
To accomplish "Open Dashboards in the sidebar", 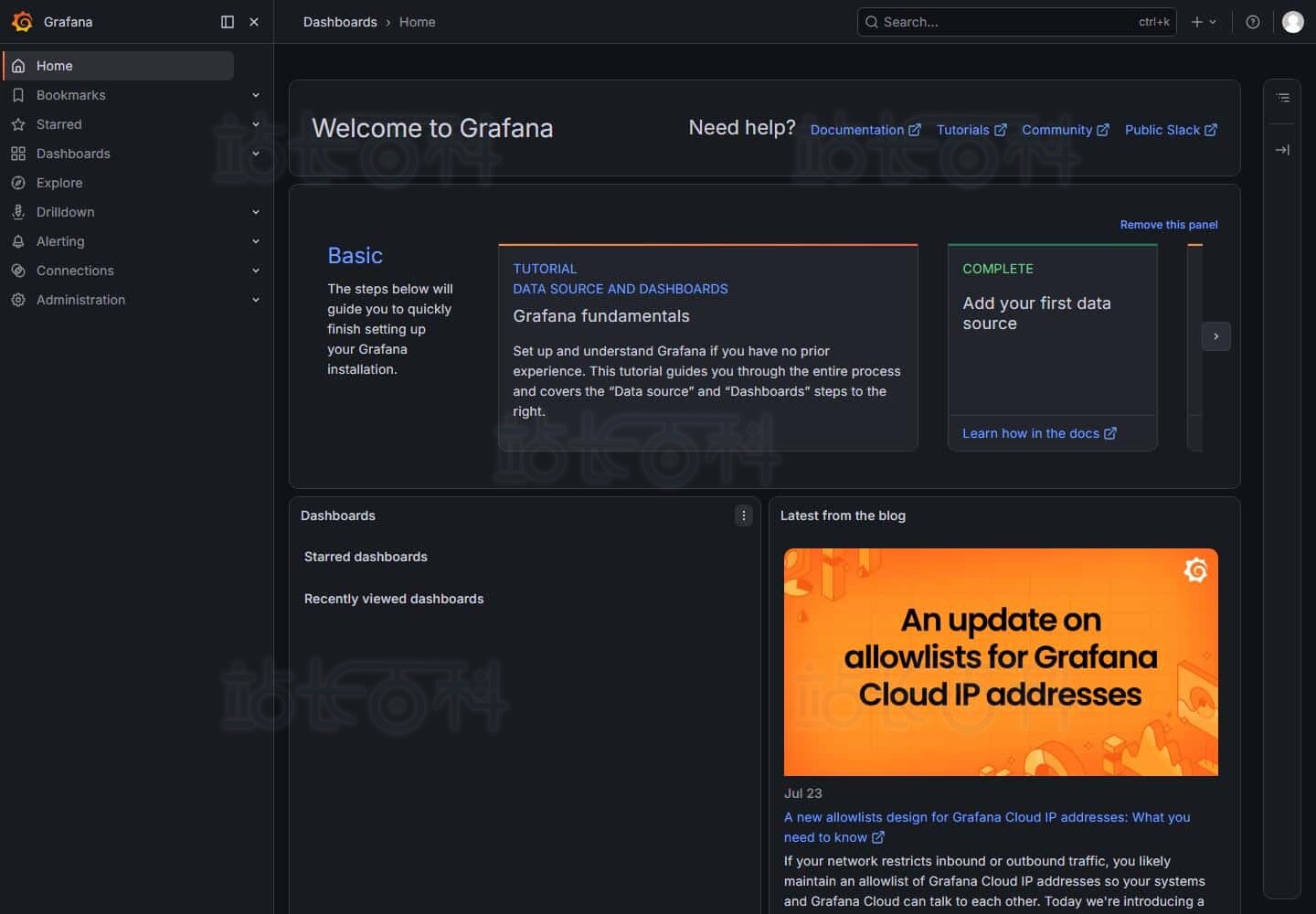I will pos(73,154).
